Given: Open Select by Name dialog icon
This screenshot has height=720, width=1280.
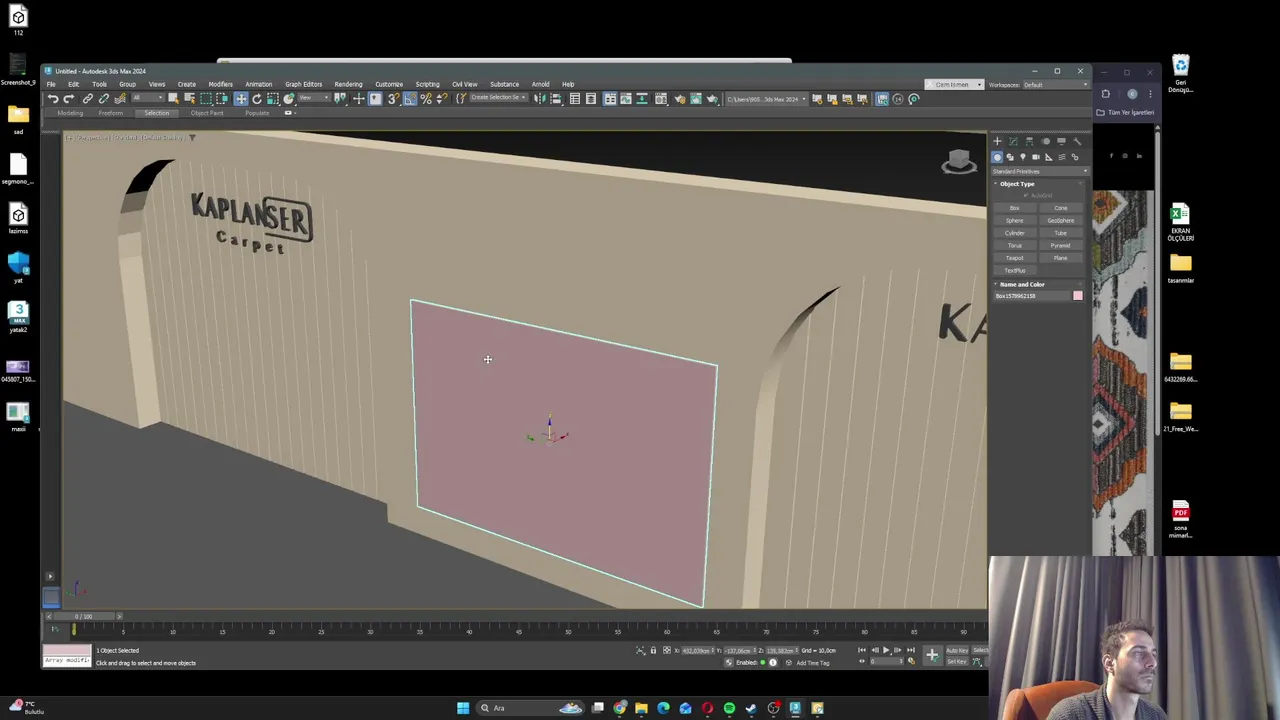Looking at the screenshot, I should (x=190, y=98).
